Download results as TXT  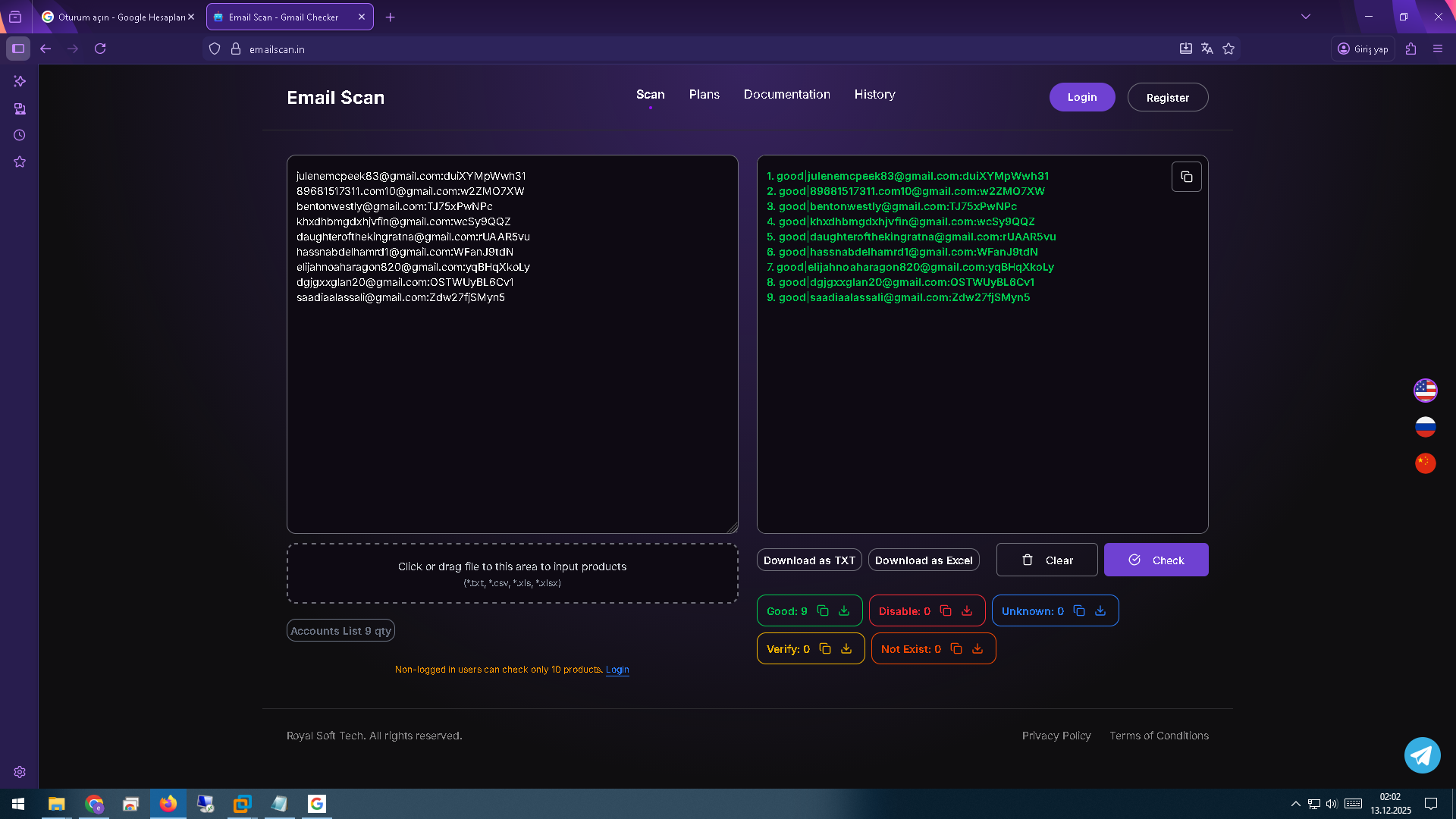(809, 560)
